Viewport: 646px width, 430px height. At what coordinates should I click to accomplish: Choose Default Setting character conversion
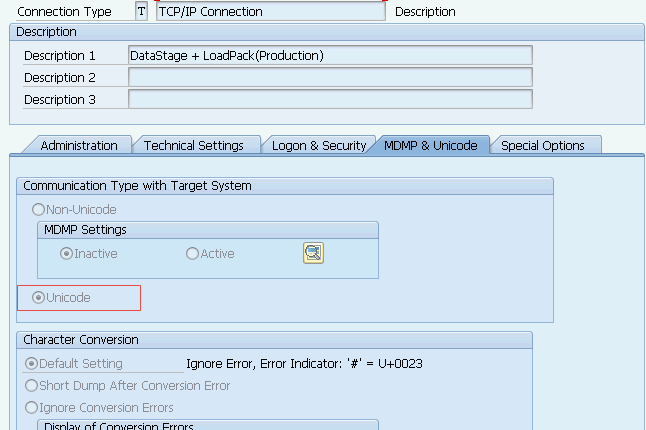point(31,363)
